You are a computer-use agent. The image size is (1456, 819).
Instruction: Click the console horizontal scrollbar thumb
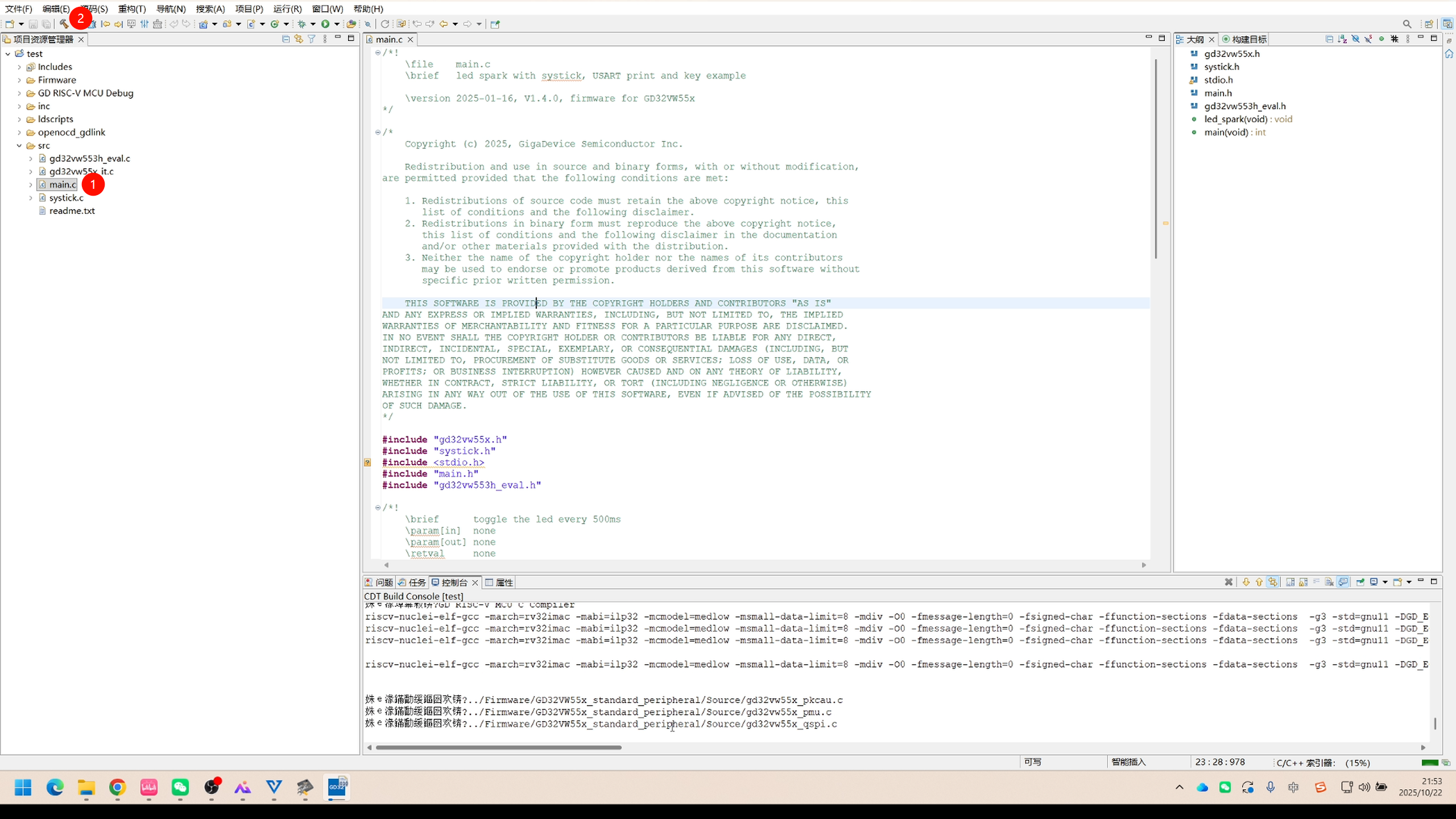pyautogui.click(x=498, y=747)
